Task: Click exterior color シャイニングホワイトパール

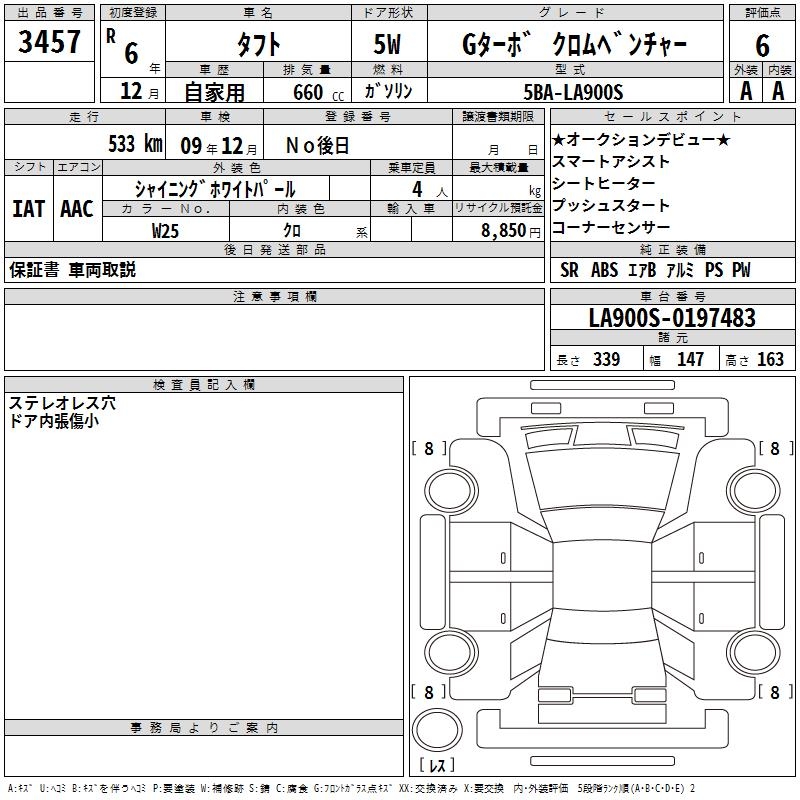Action: pyautogui.click(x=215, y=189)
